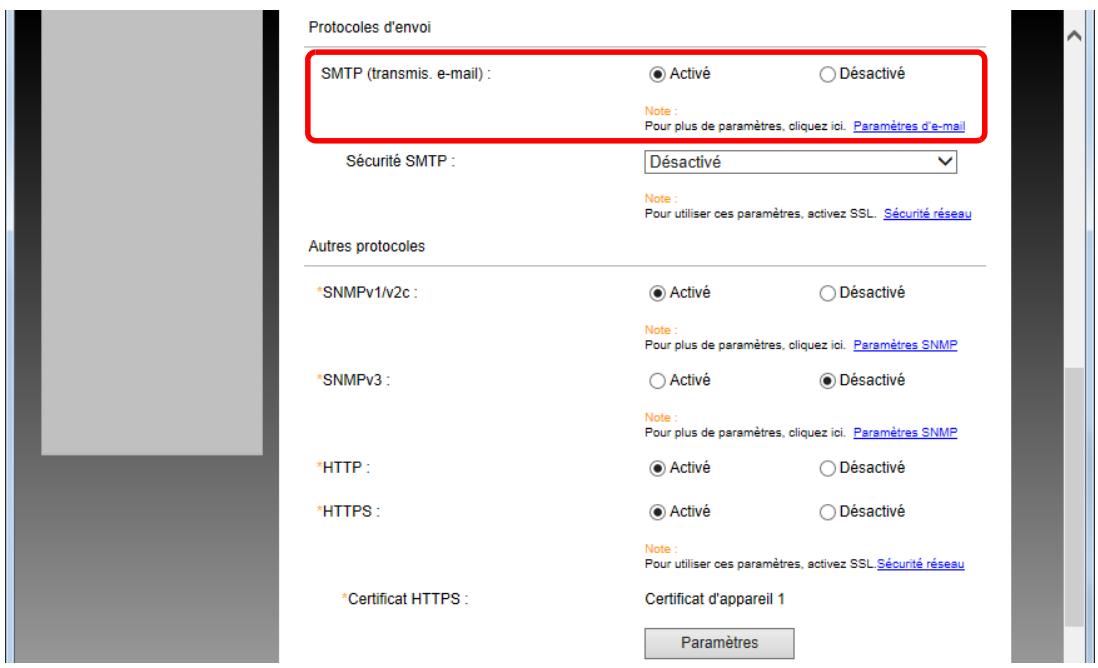This screenshot has height=668, width=1098.
Task: Select Désactivé for the HTTPS protocol
Action: [x=826, y=511]
